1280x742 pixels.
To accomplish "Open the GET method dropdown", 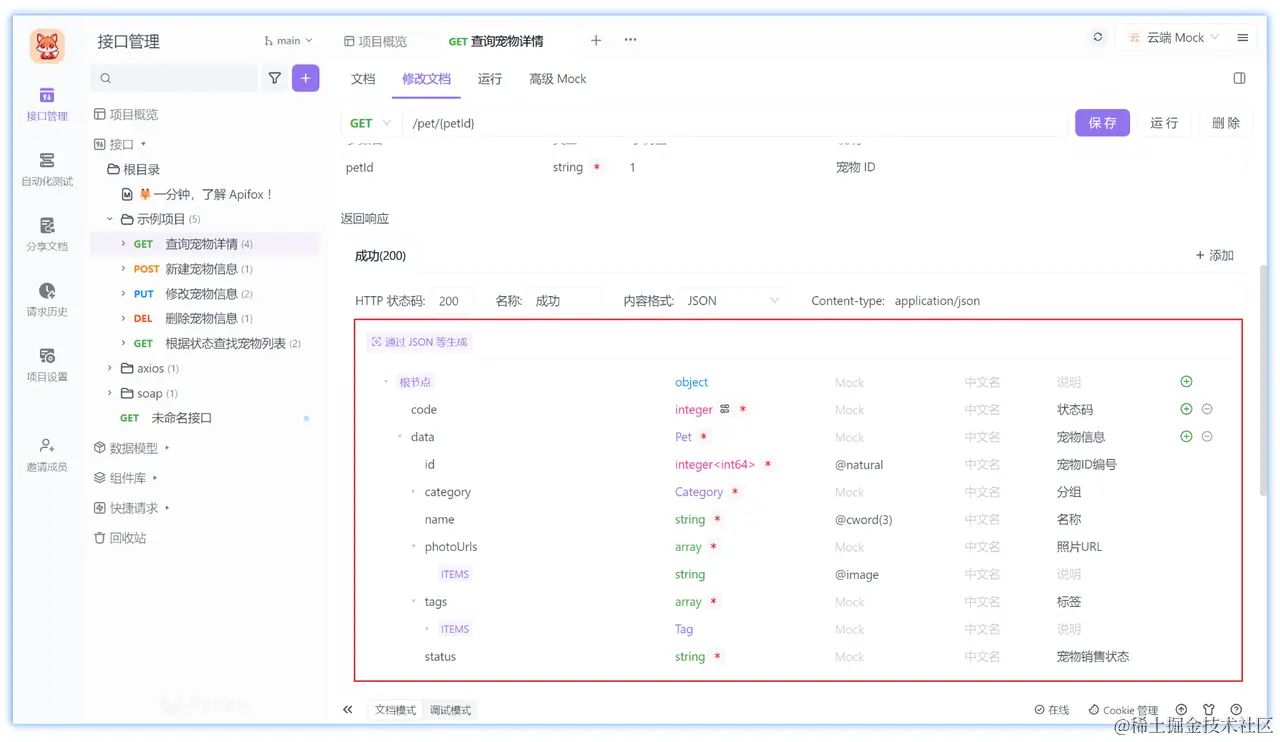I will pyautogui.click(x=370, y=123).
